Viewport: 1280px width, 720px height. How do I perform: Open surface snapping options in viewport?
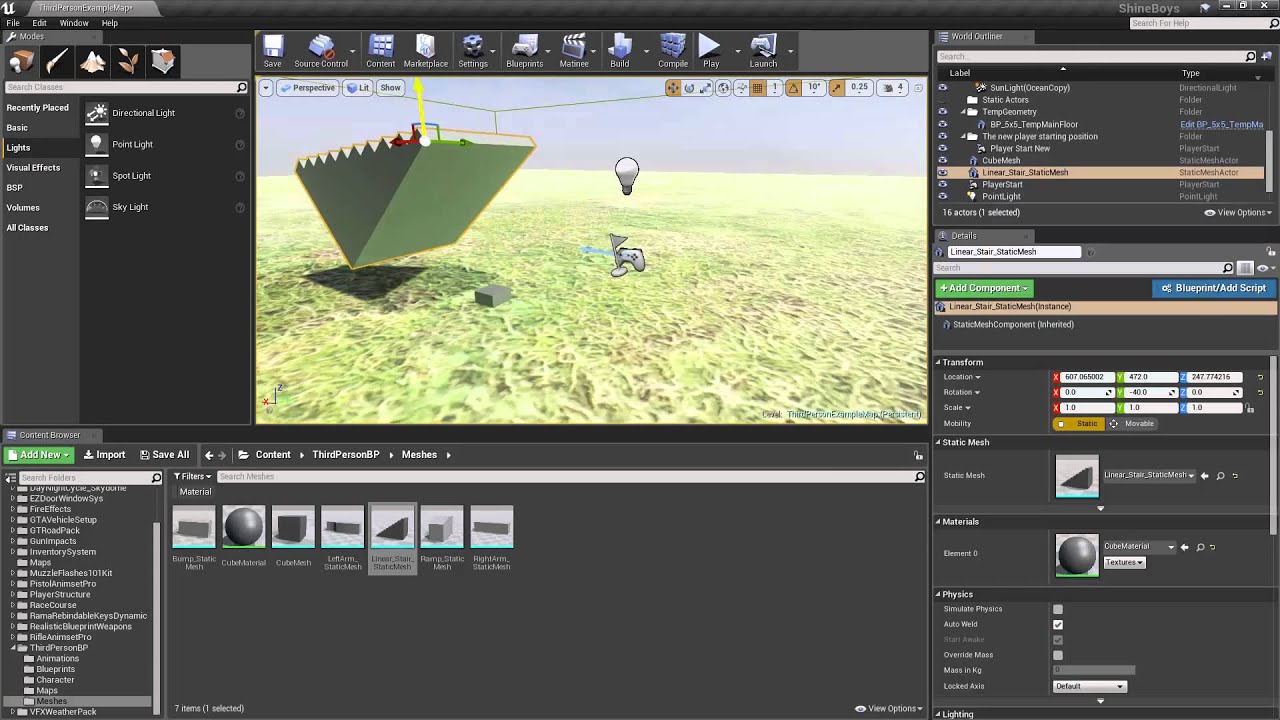pyautogui.click(x=741, y=88)
